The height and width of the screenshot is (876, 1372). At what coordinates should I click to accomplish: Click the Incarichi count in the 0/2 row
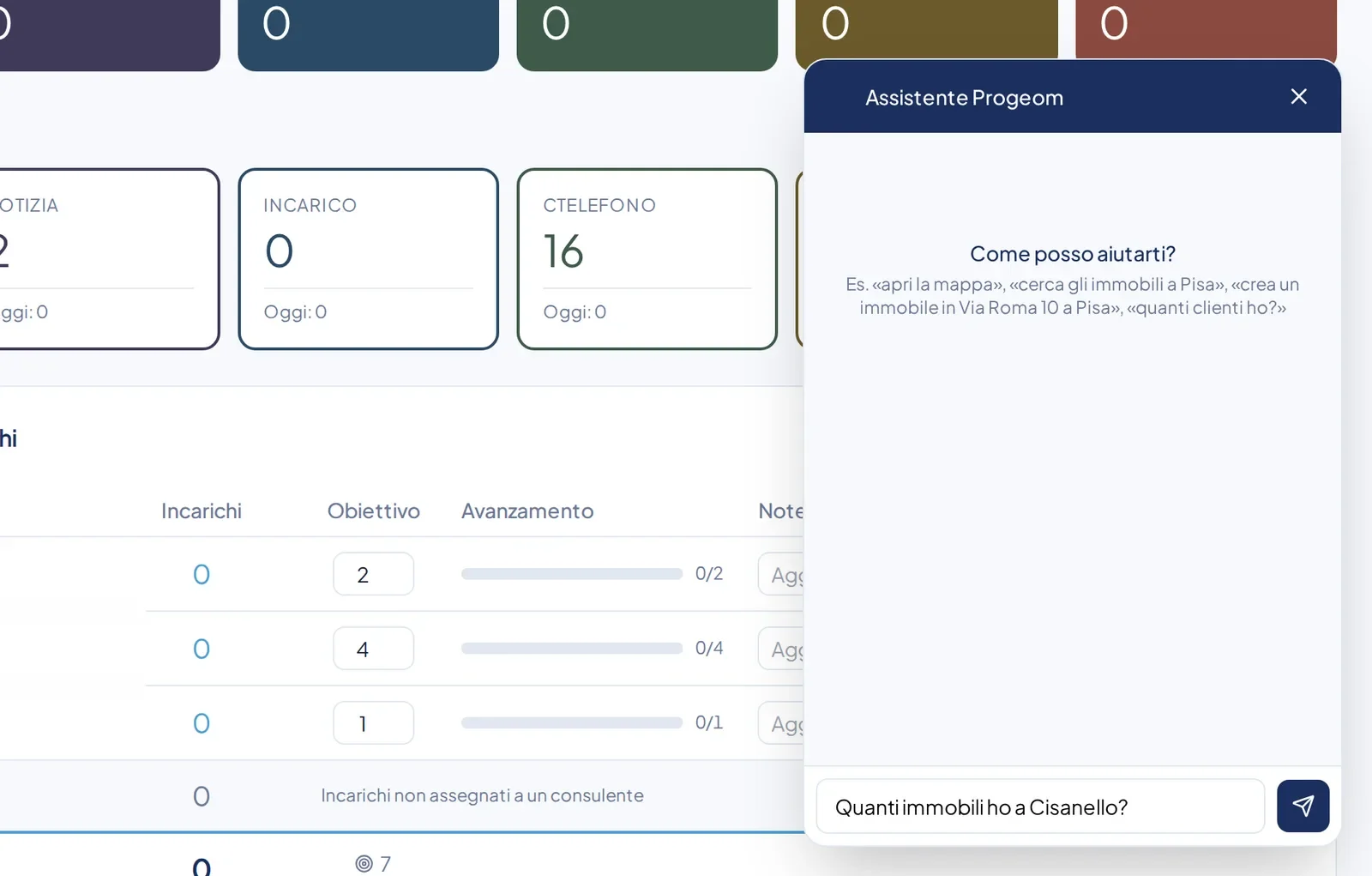pyautogui.click(x=202, y=574)
